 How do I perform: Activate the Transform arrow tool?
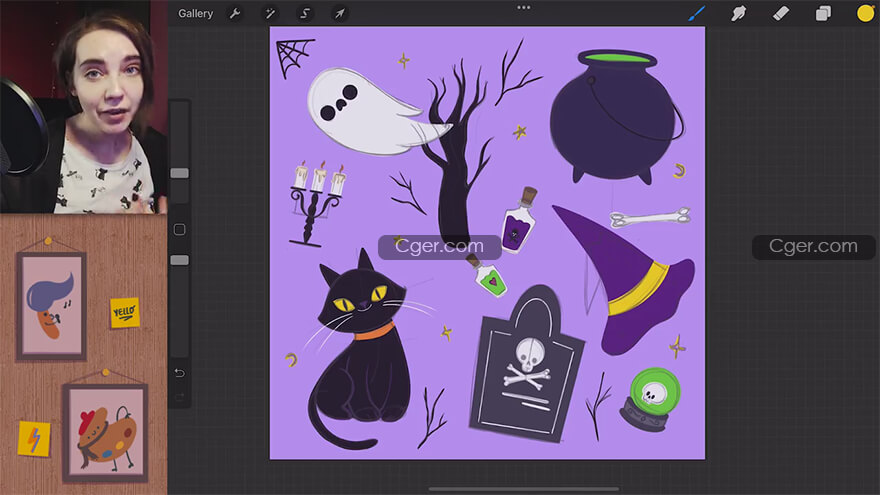339,14
